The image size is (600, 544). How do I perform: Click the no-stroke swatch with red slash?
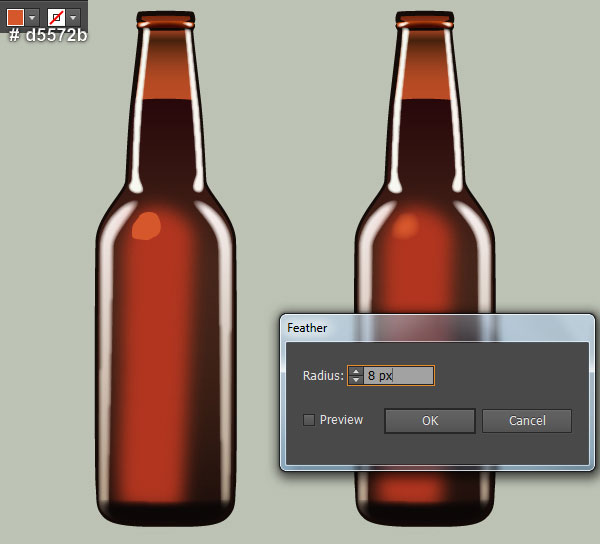[x=57, y=17]
